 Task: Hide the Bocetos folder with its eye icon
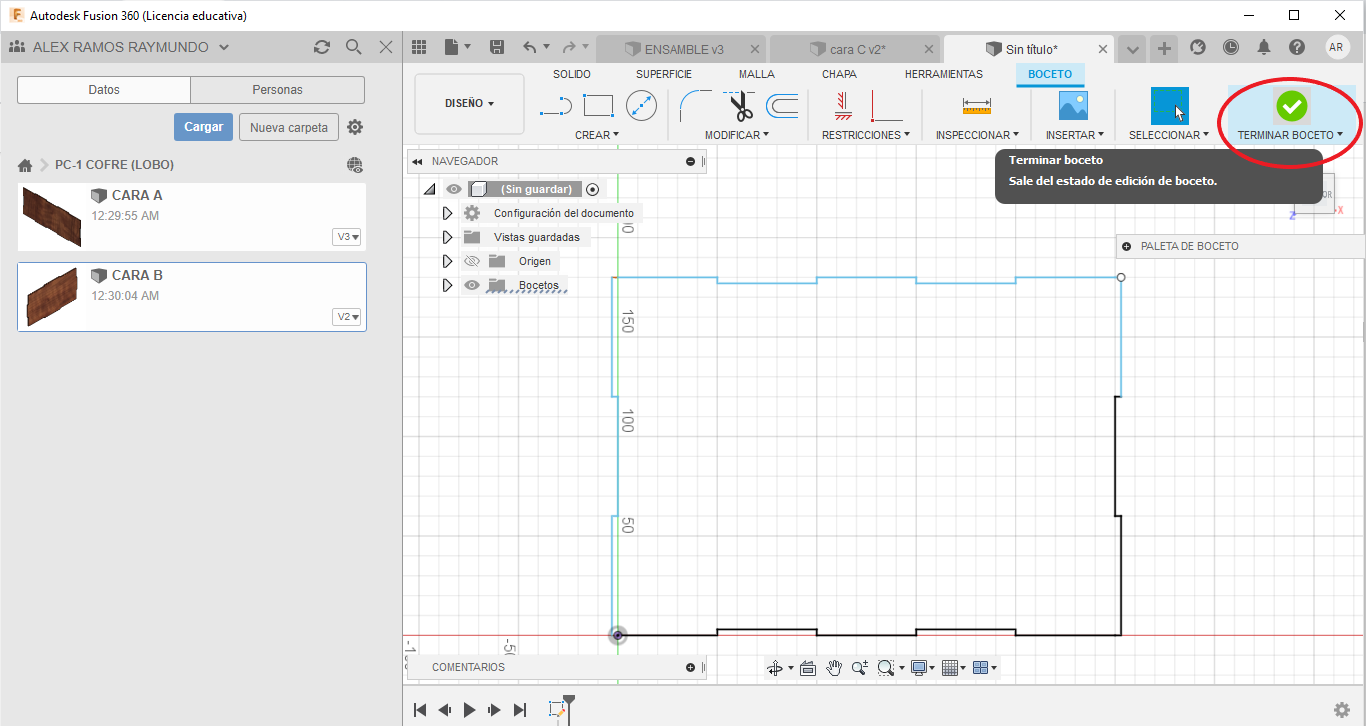472,285
